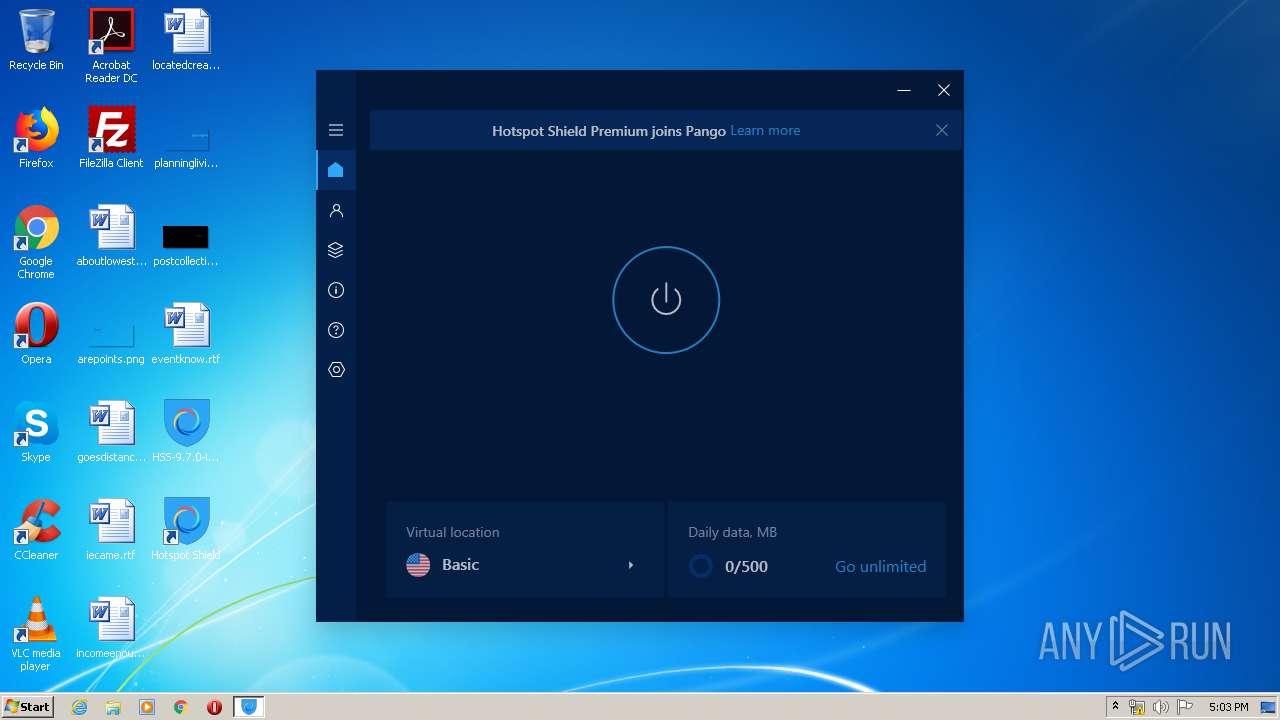The width and height of the screenshot is (1280, 720).
Task: Select the incomeenou... Word document icon
Action: (x=111, y=628)
